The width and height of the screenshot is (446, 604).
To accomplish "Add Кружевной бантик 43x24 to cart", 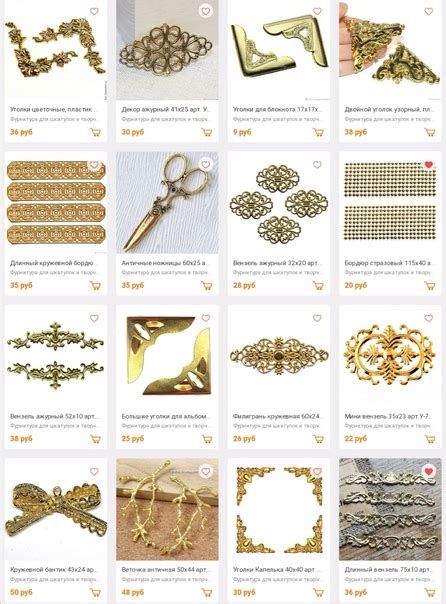I will coord(95,592).
